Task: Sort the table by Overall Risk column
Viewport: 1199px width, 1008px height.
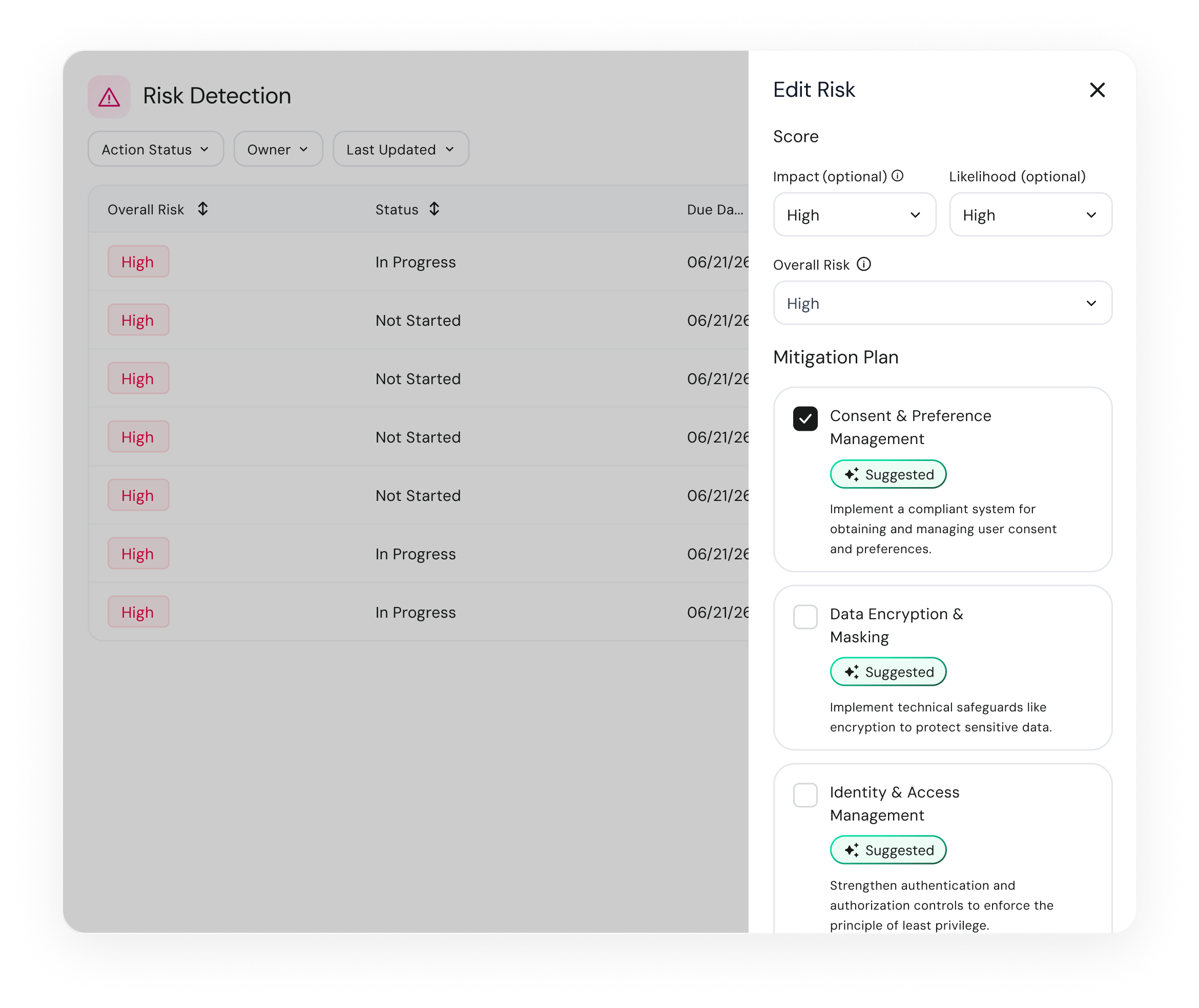Action: tap(202, 209)
